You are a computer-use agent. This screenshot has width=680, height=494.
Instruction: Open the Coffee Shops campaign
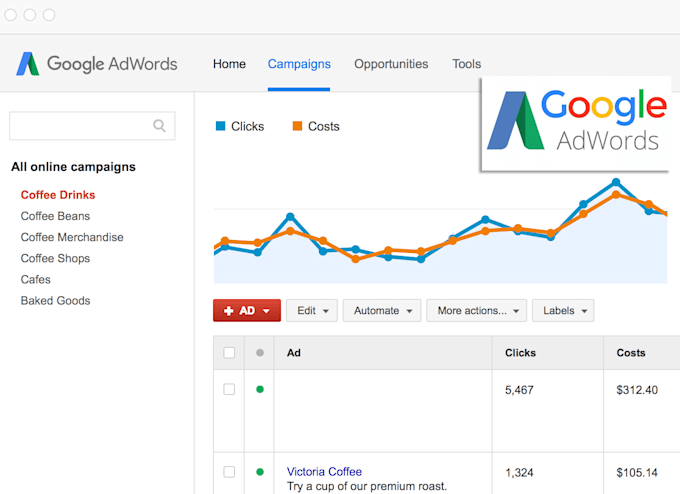55,258
